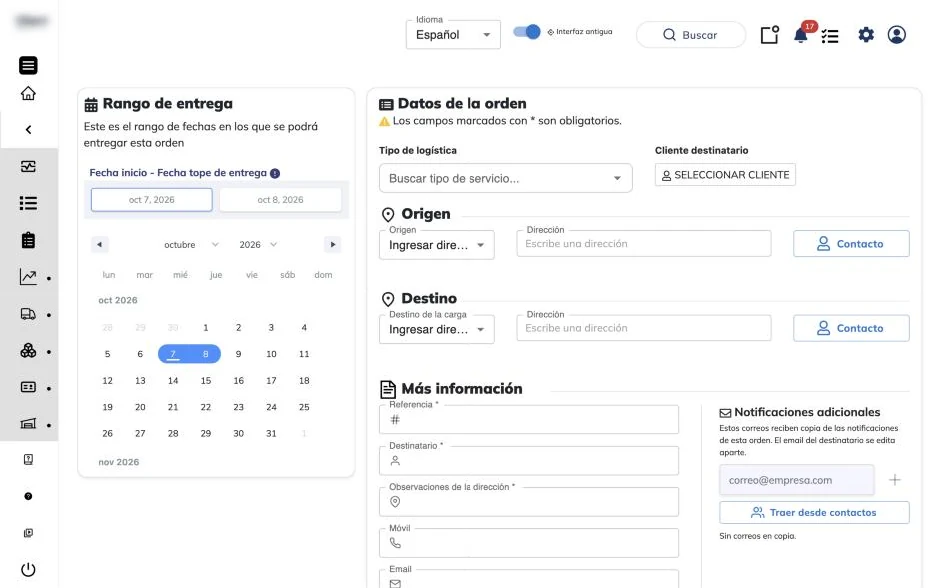
Task: Open the help document sidebar icon
Action: click(28, 460)
